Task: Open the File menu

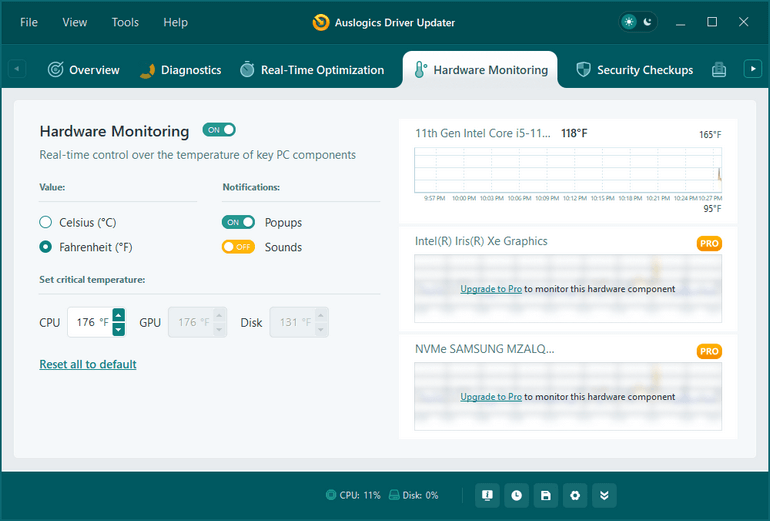Action: click(x=28, y=22)
